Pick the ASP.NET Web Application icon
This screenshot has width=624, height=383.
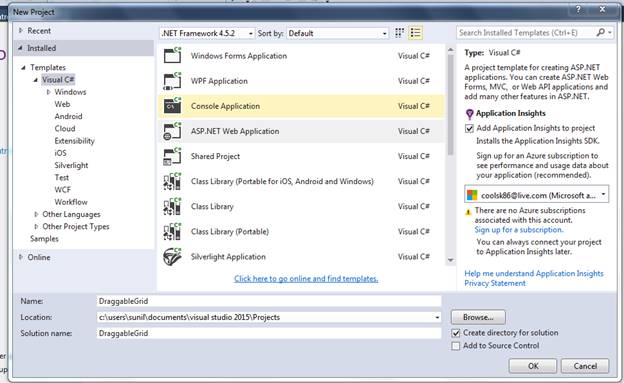pyautogui.click(x=172, y=131)
